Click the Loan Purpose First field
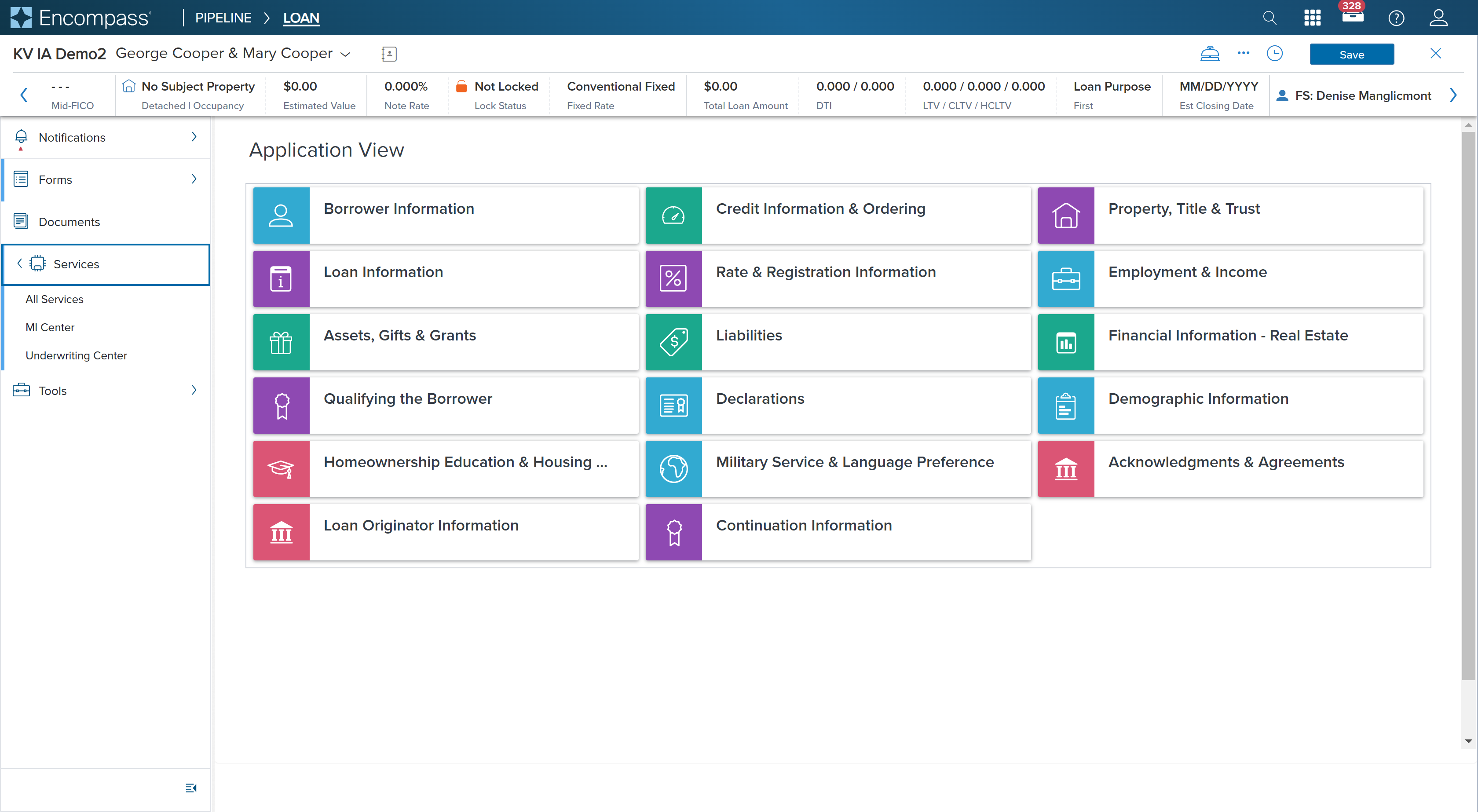The height and width of the screenshot is (812, 1478). 1112,95
